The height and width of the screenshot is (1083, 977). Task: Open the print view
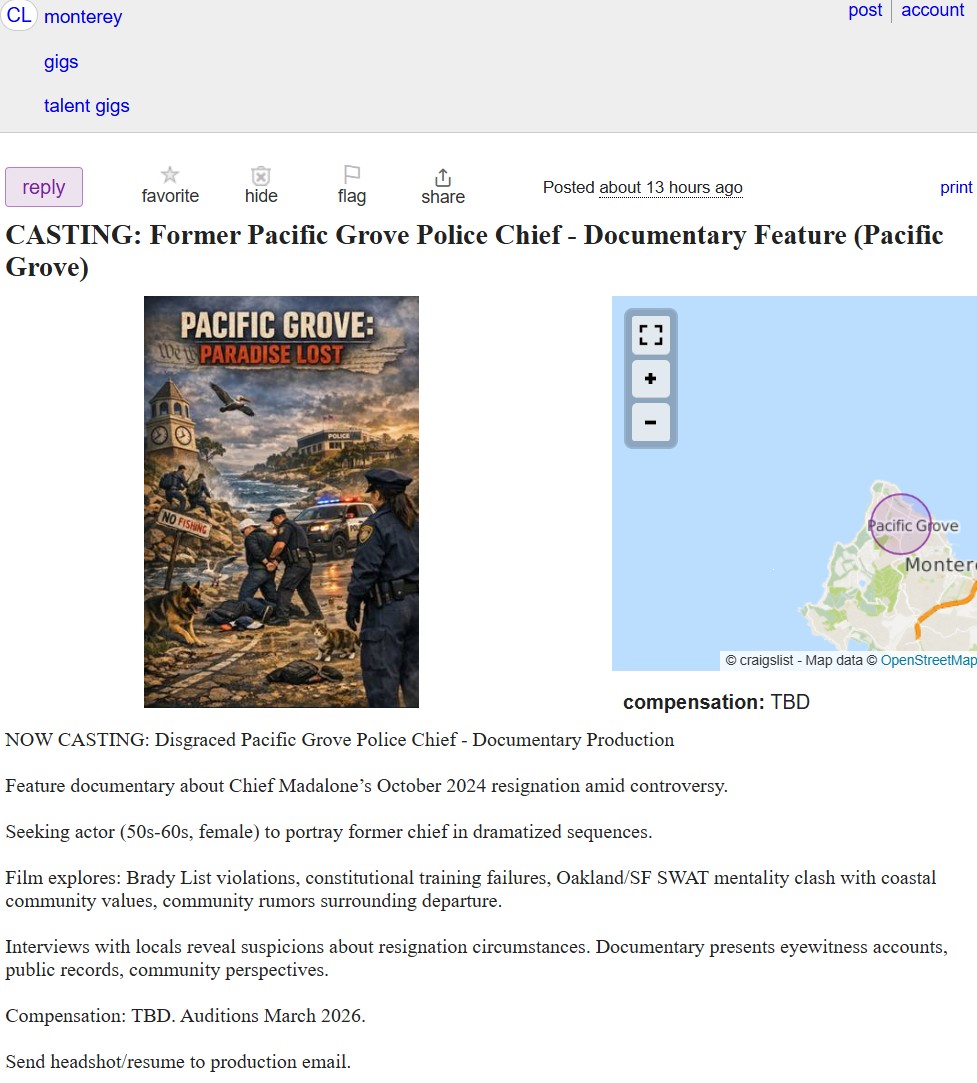point(955,187)
